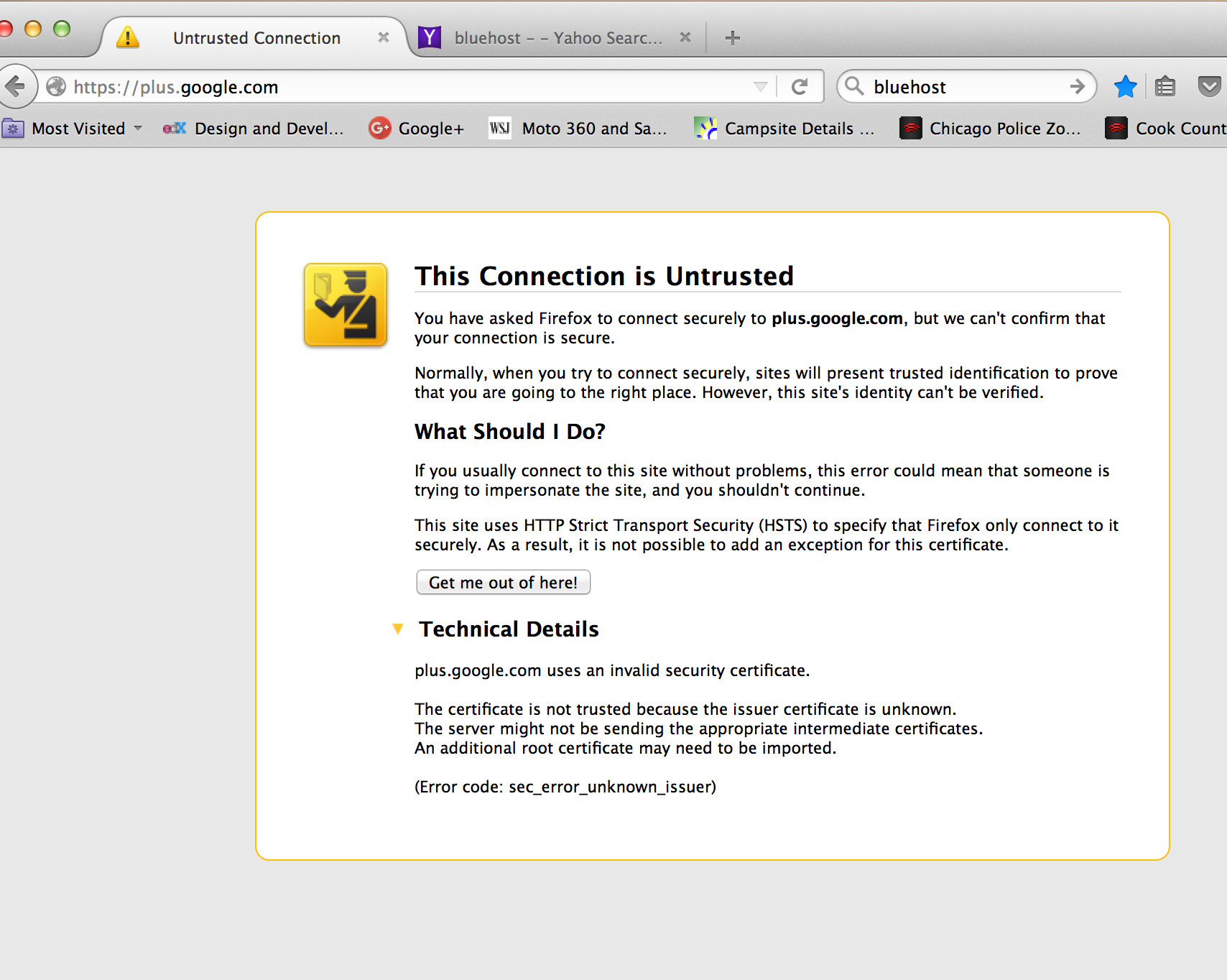This screenshot has width=1227, height=980.
Task: Click the search go arrow
Action: (1077, 87)
